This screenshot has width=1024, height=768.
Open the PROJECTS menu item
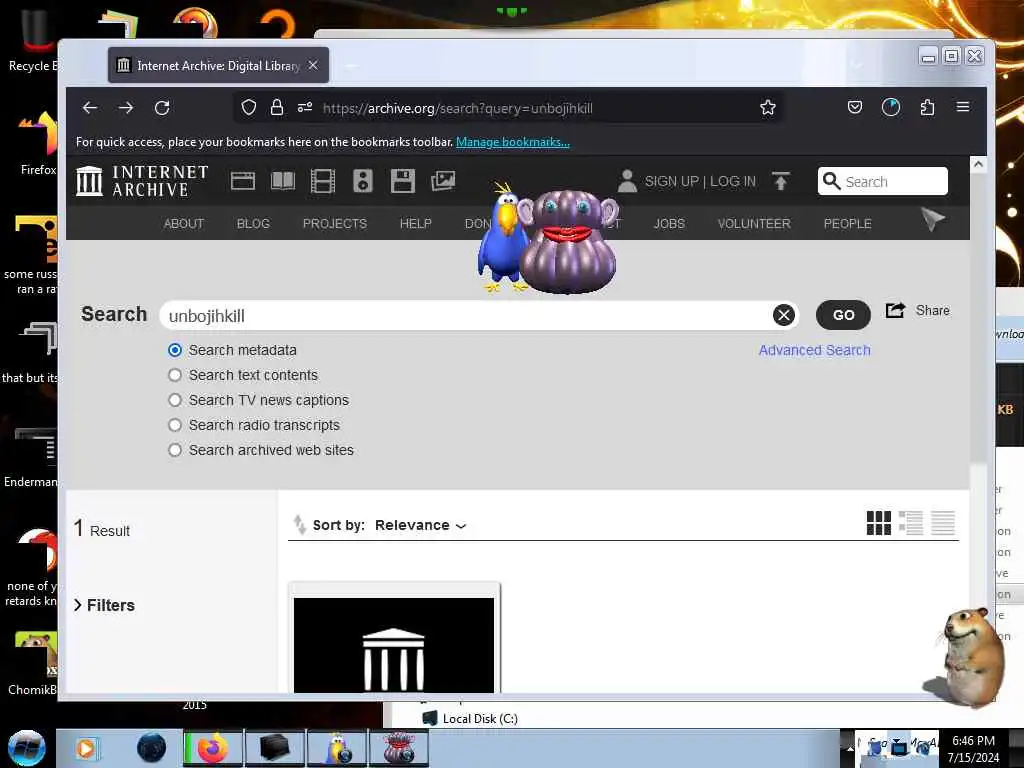334,223
